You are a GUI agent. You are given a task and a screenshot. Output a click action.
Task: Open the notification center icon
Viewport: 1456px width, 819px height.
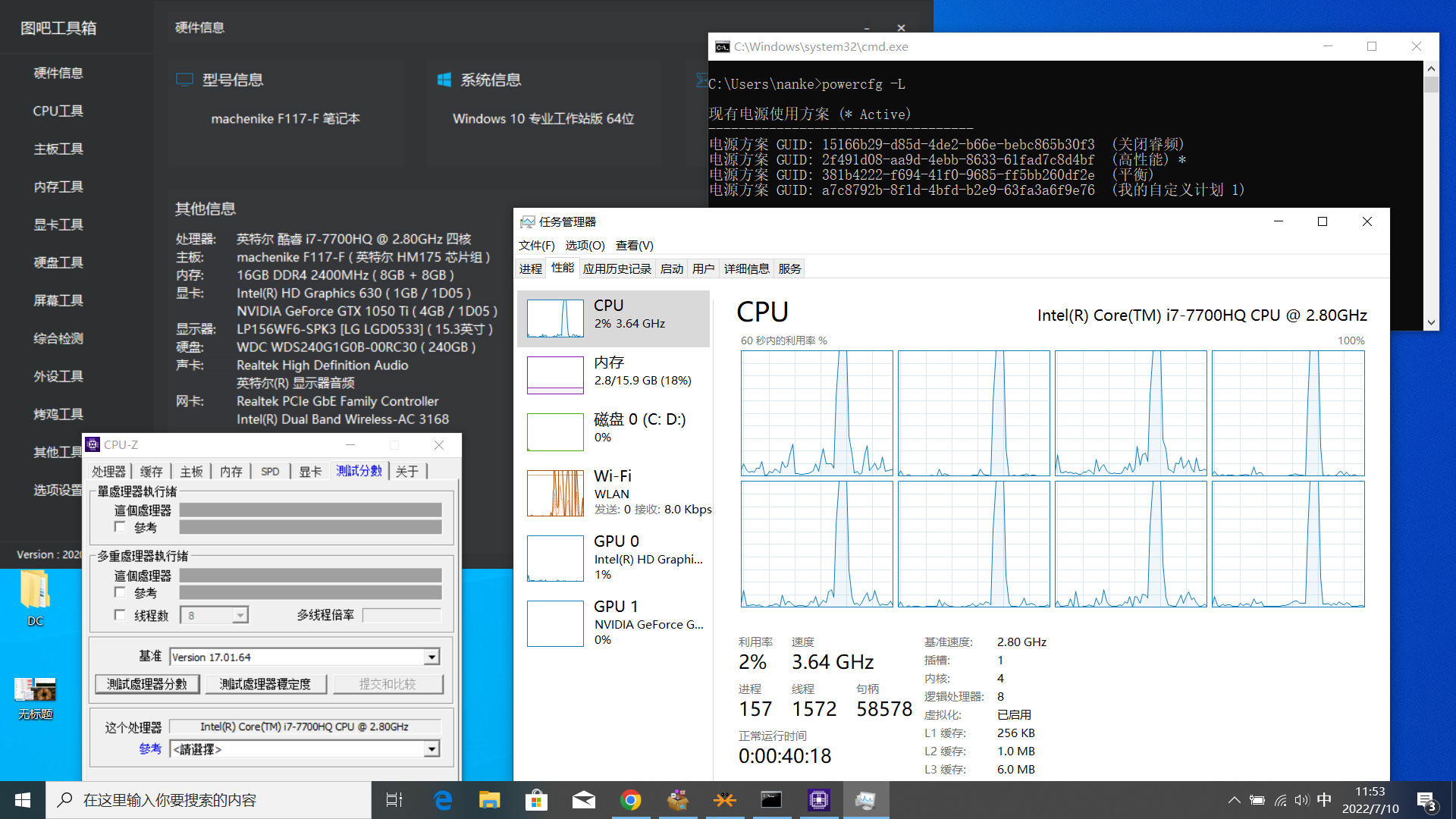(x=1426, y=801)
